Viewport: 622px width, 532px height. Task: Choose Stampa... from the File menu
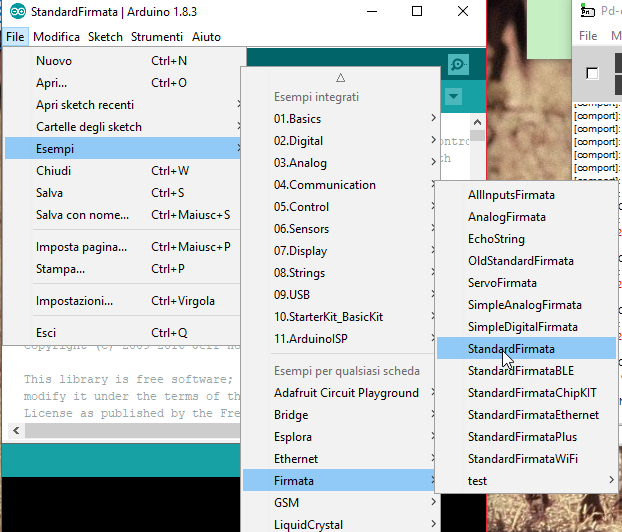click(123, 269)
